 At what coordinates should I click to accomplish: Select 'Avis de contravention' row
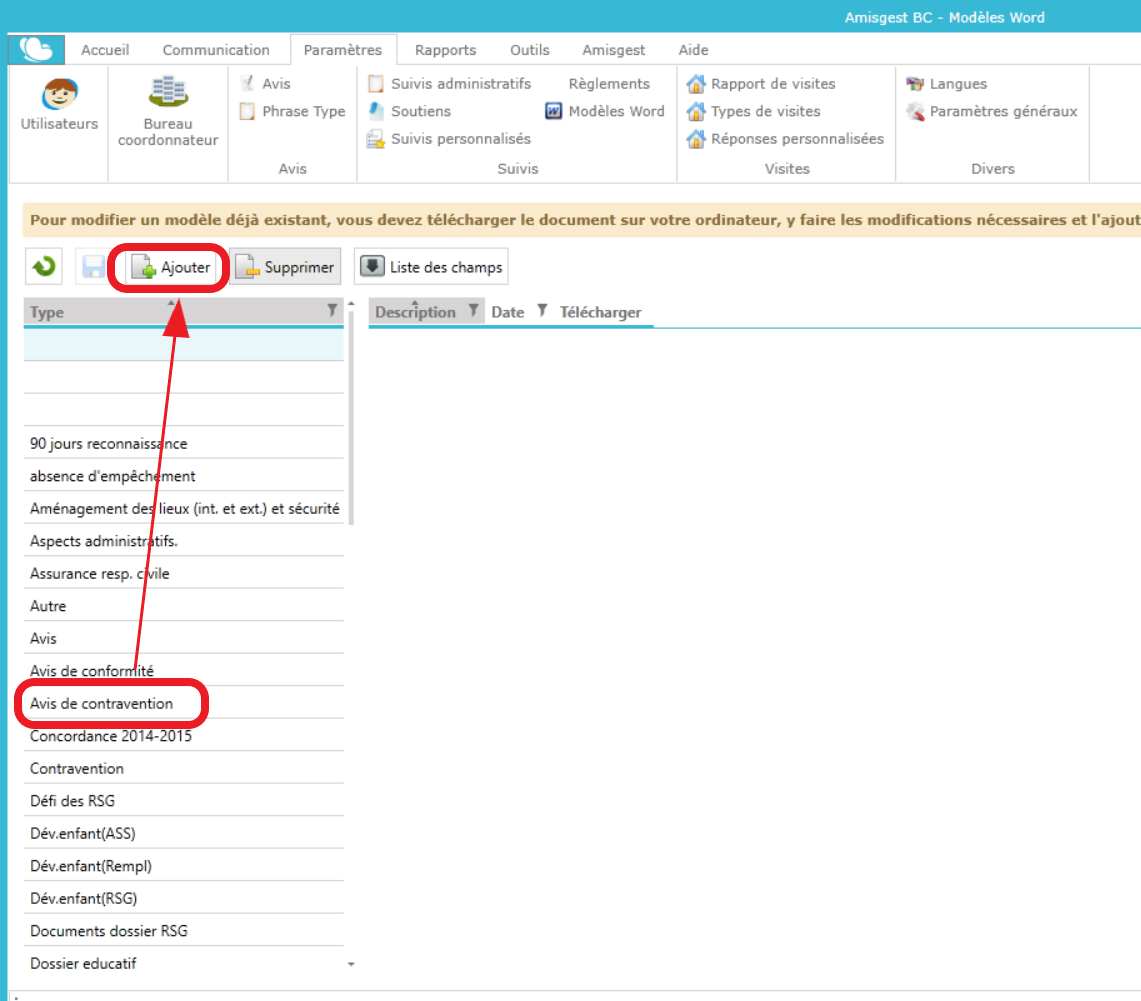pos(183,703)
